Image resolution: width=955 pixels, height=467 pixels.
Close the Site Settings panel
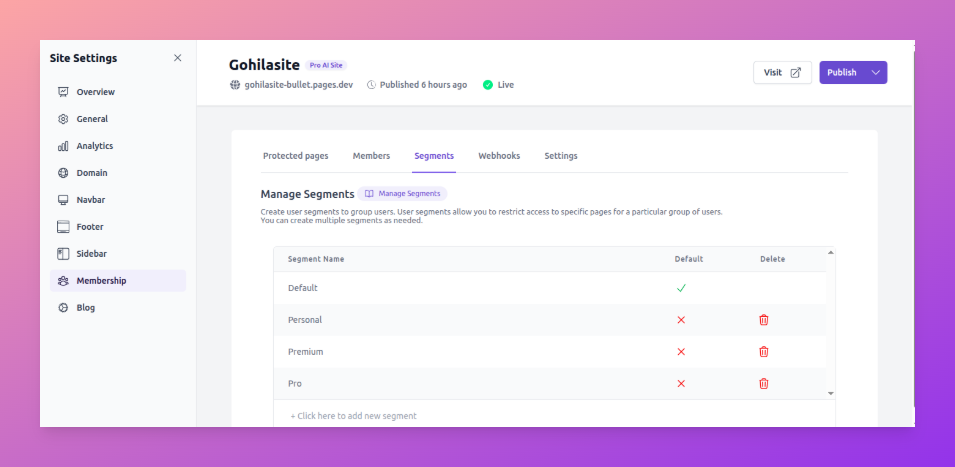pos(178,58)
